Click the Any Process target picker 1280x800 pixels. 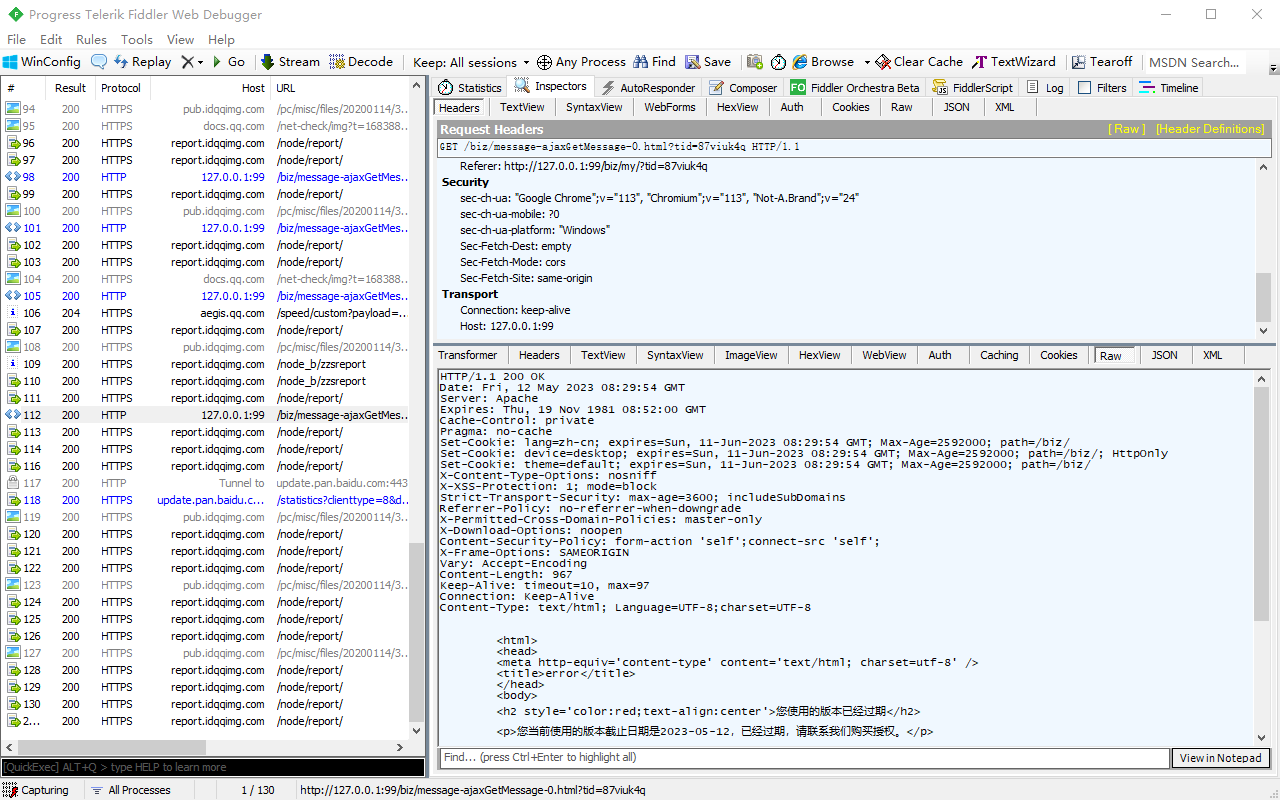tap(581, 62)
